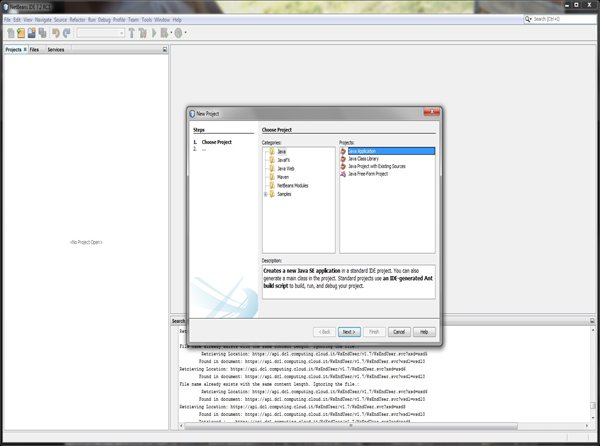
Task: Click the Debug Project toolbar icon
Action: (164, 33)
